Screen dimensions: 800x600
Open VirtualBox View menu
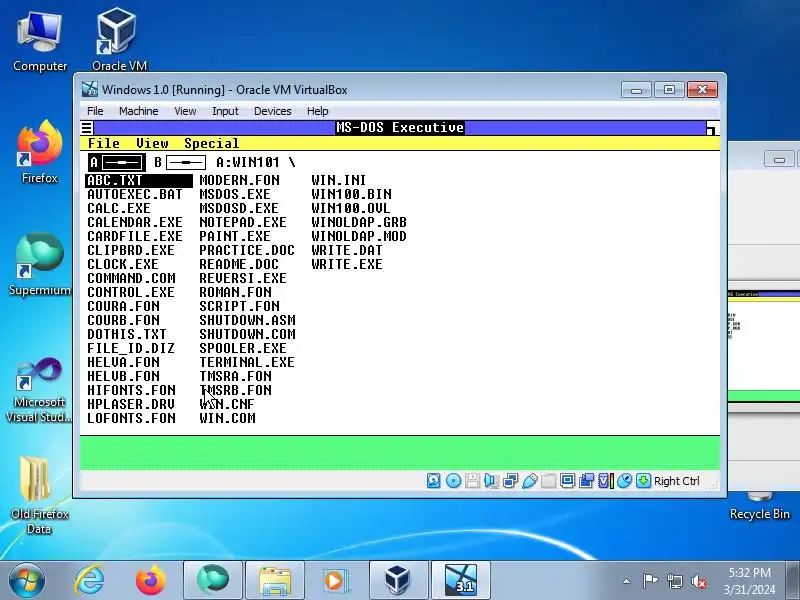(x=185, y=111)
